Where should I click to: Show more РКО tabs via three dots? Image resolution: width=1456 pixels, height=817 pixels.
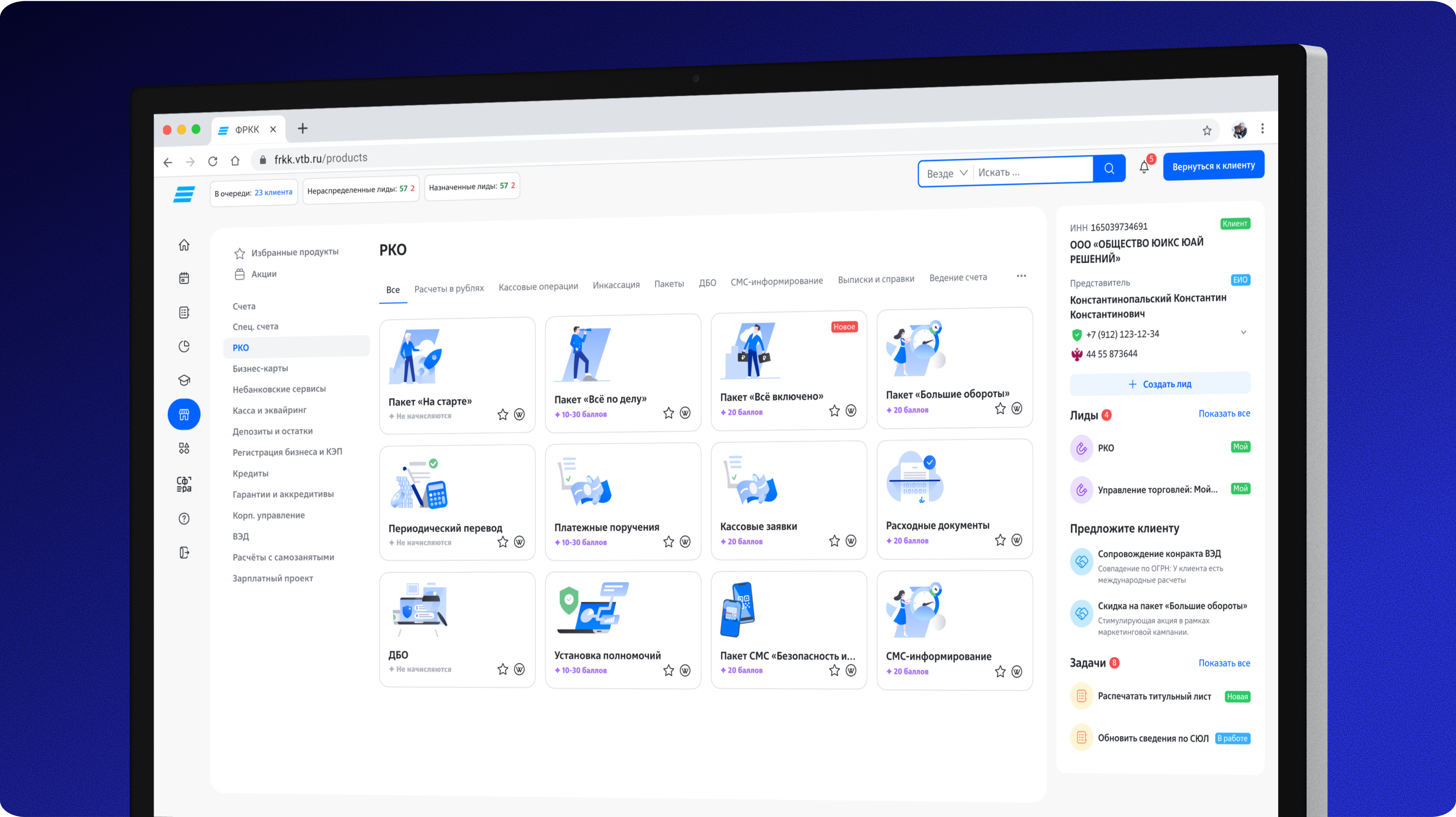(1021, 276)
